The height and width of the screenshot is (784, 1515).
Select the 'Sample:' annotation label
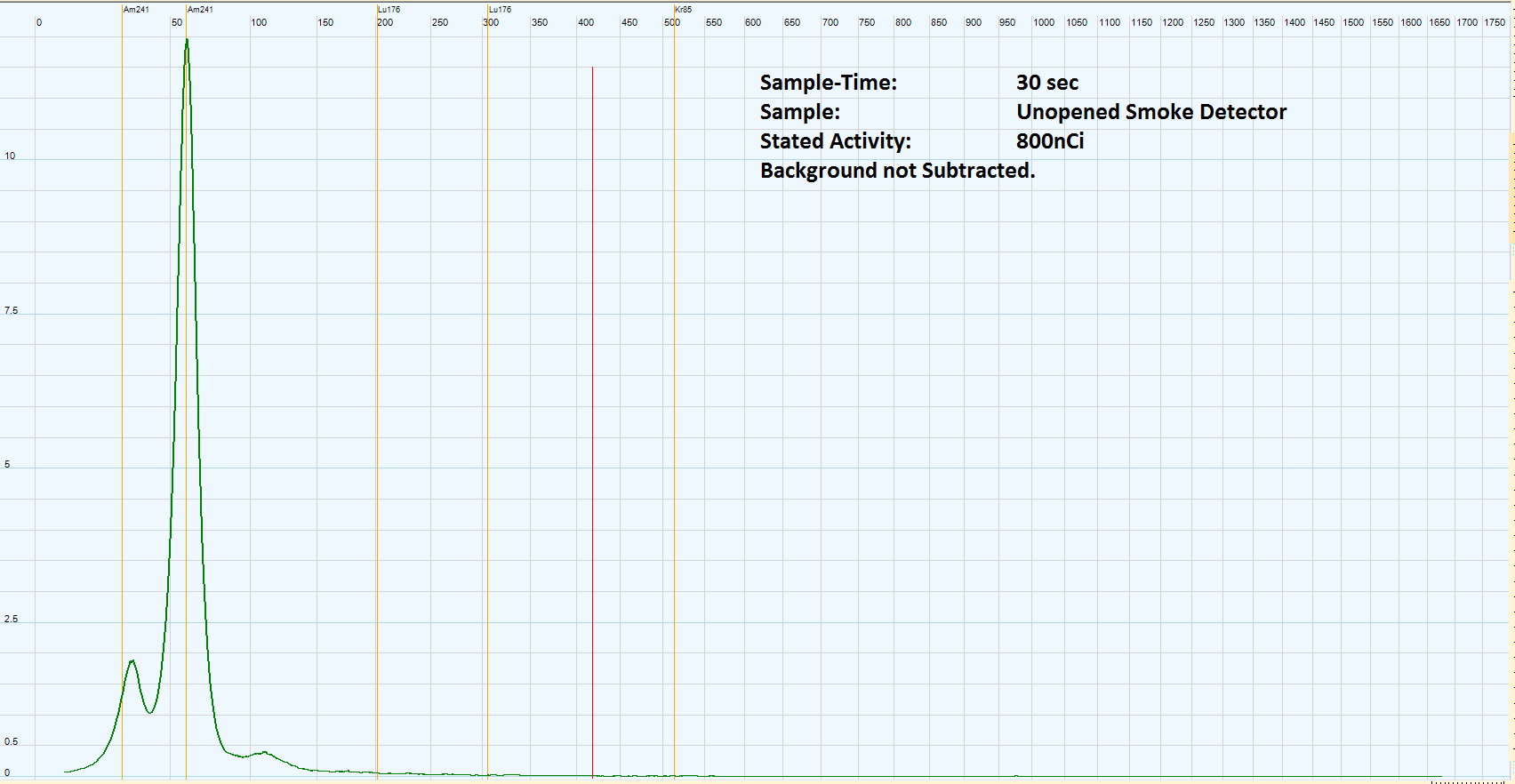click(x=800, y=112)
